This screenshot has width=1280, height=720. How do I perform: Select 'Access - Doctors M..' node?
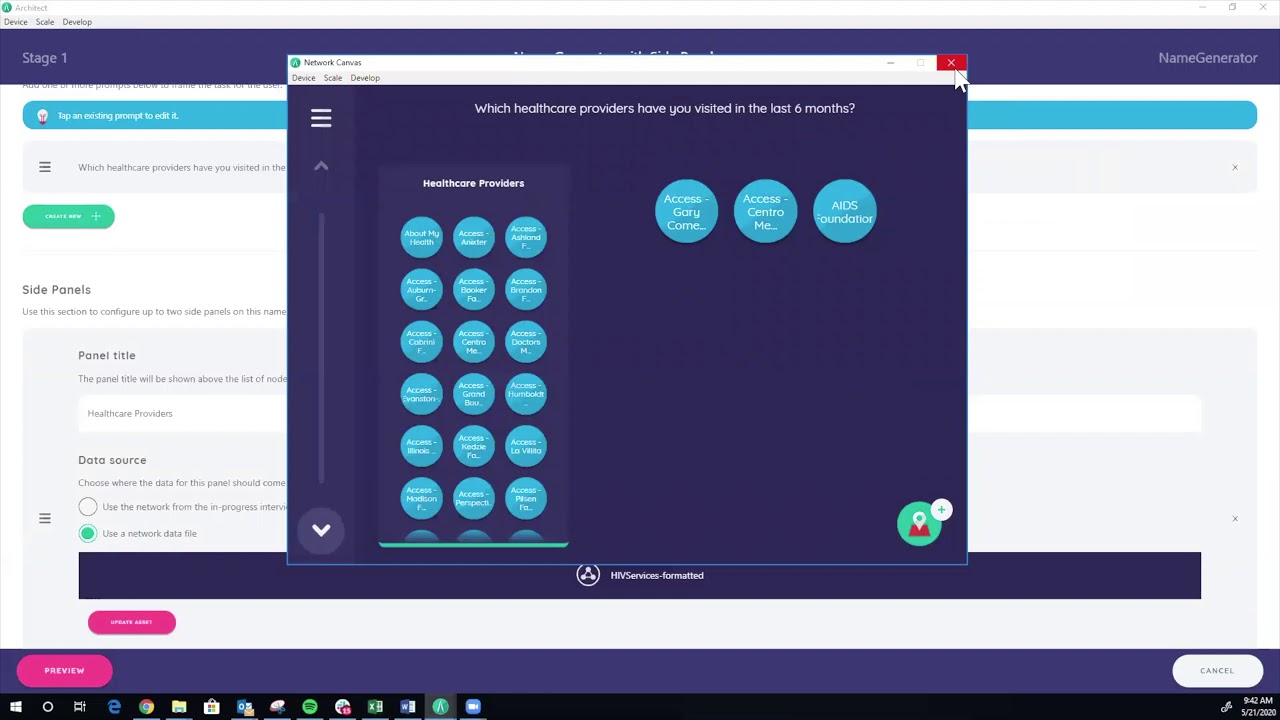point(526,342)
